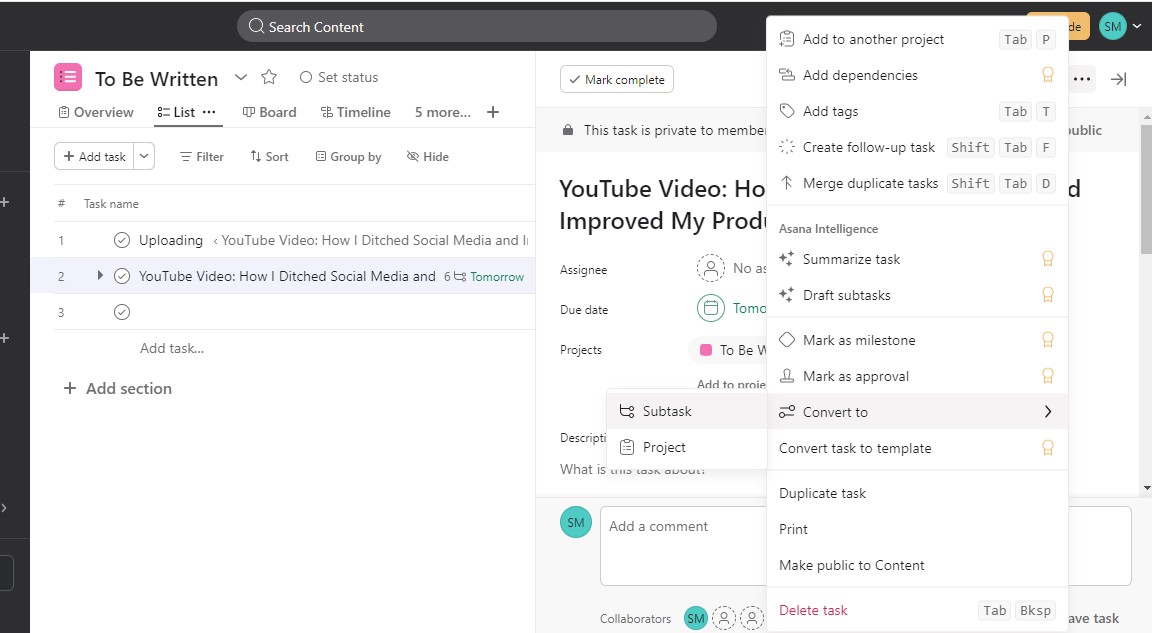Add a collaborator via first empty avatar

[724, 618]
